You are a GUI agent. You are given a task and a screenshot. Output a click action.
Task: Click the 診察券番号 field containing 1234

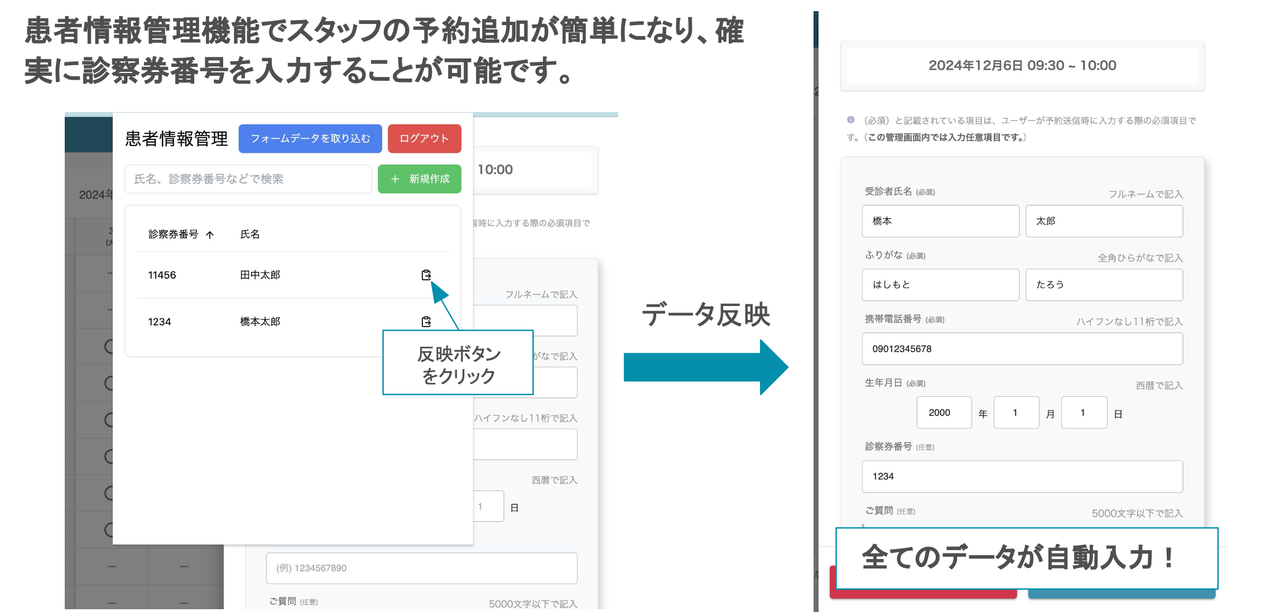(1022, 477)
